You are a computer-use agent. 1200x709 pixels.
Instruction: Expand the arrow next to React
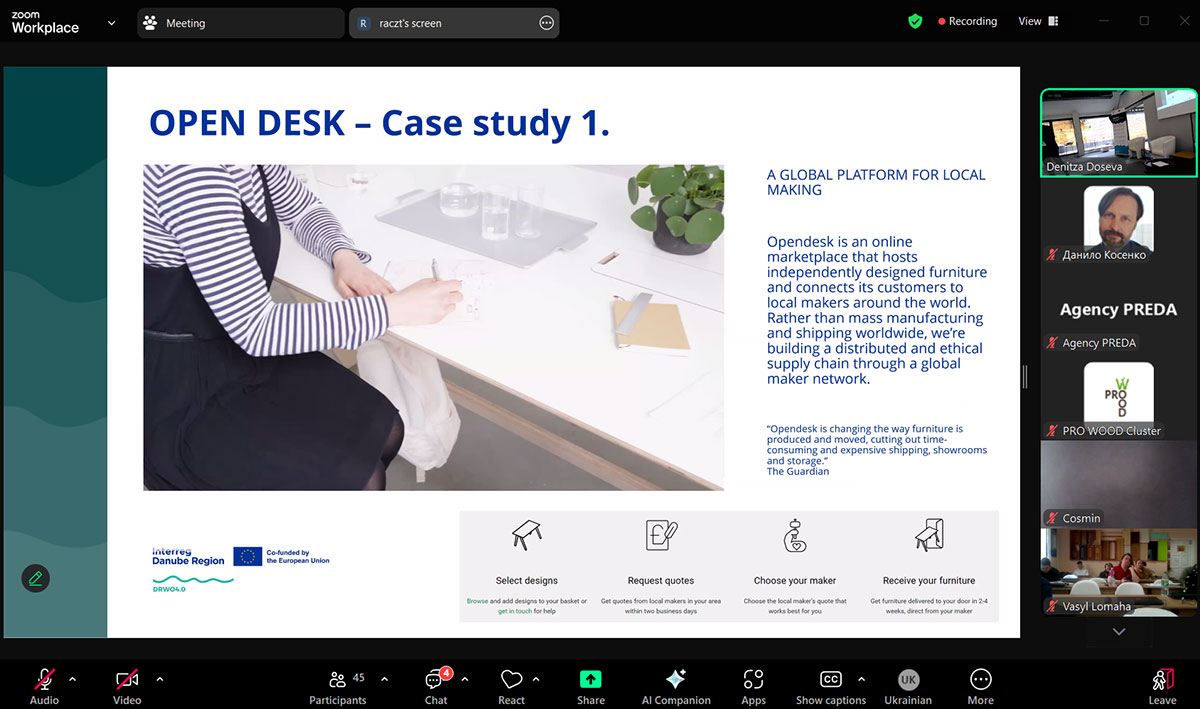pyautogui.click(x=536, y=679)
